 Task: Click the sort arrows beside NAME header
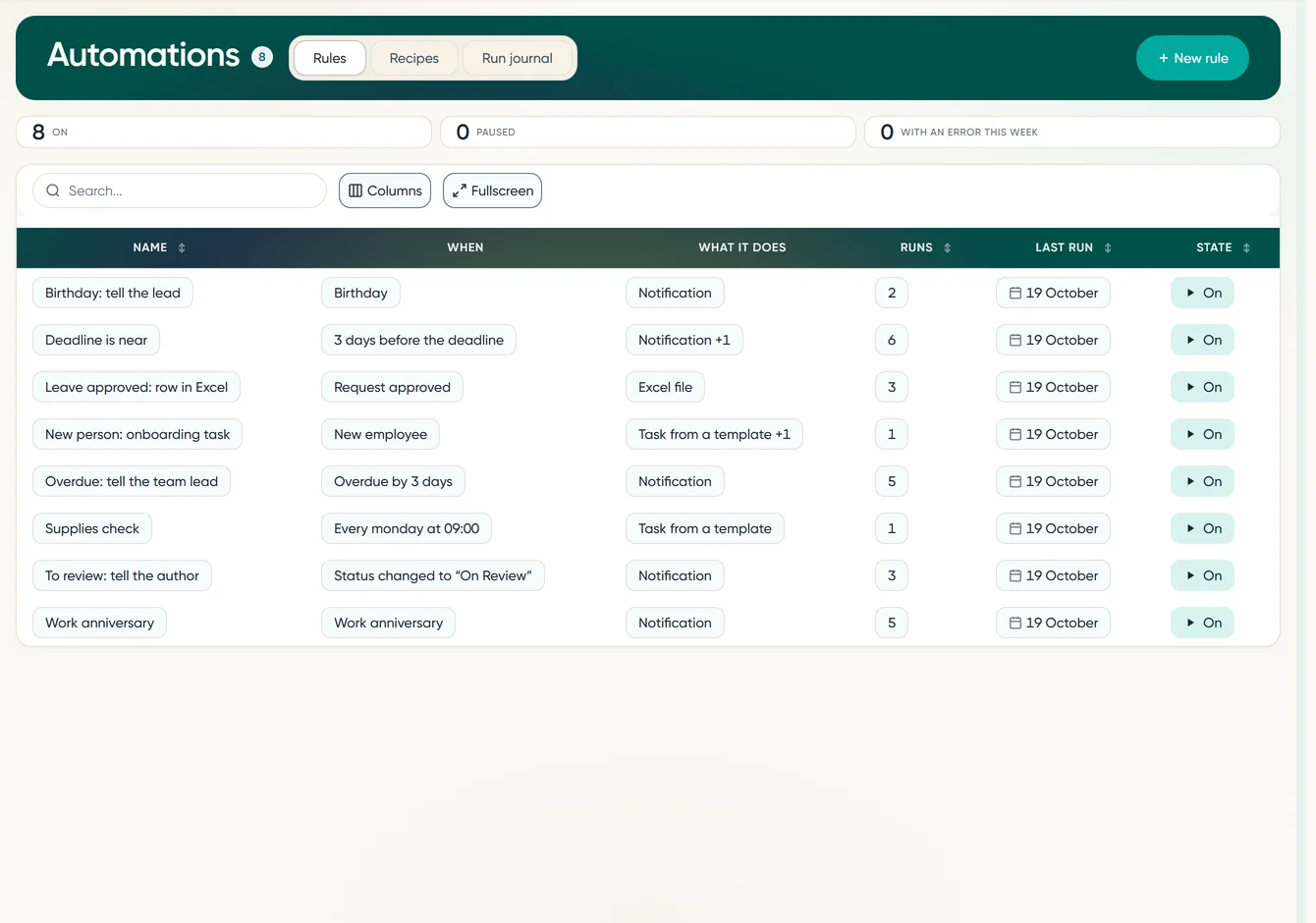[x=182, y=248]
